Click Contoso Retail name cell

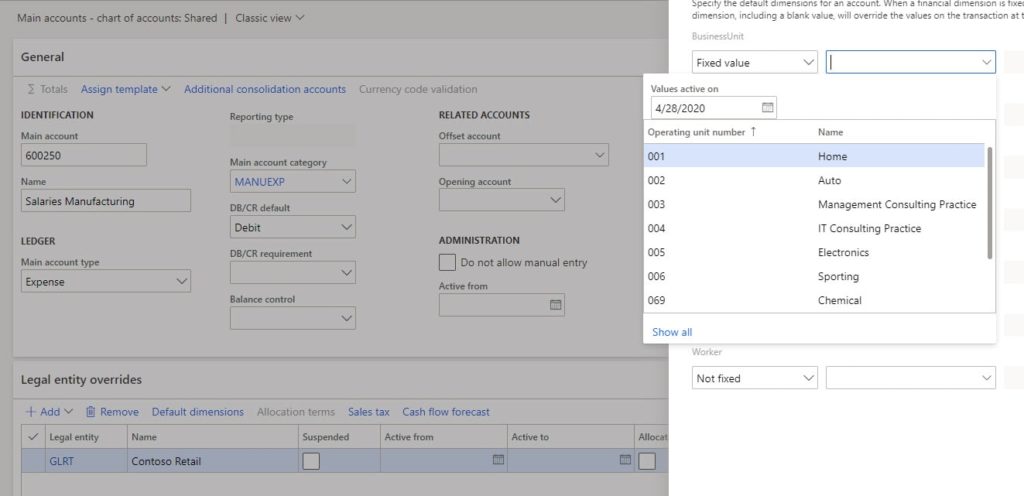(x=212, y=461)
